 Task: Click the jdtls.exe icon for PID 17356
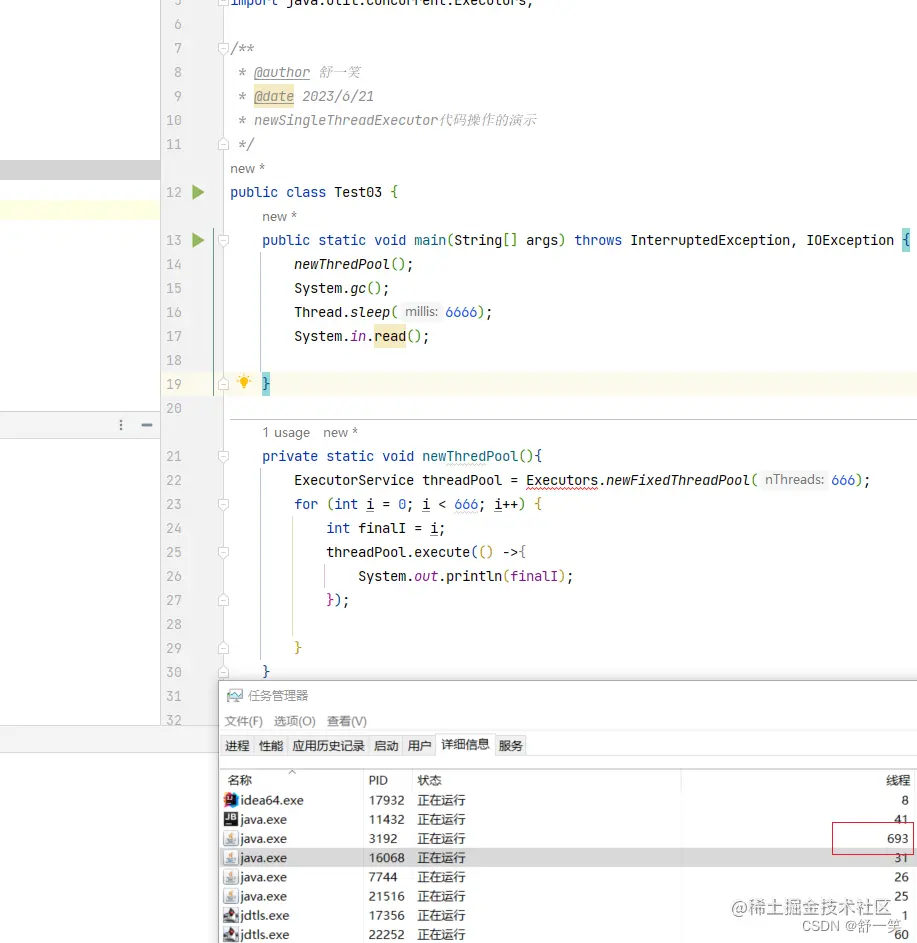pyautogui.click(x=231, y=915)
